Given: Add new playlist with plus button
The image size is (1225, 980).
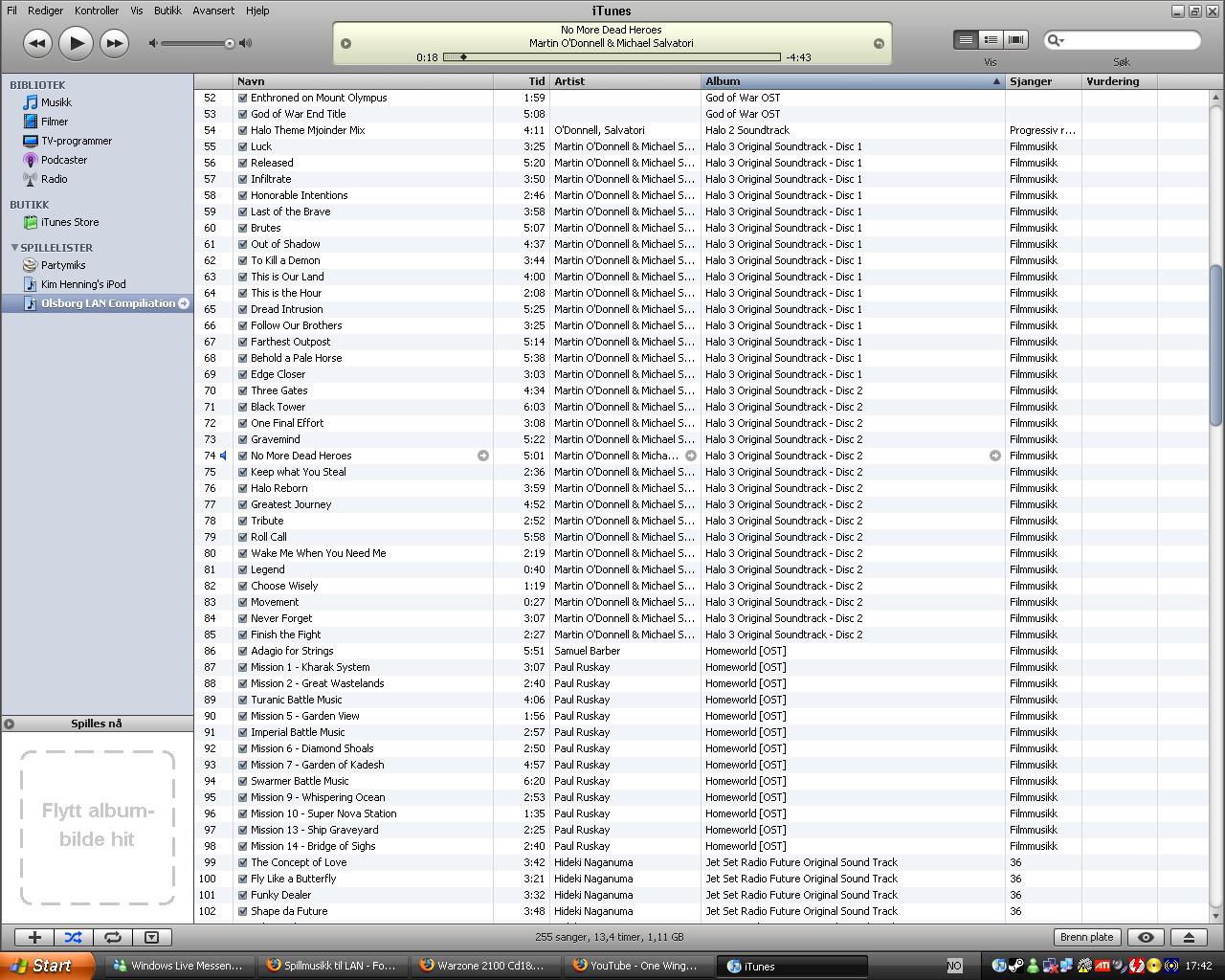Looking at the screenshot, I should point(34,937).
